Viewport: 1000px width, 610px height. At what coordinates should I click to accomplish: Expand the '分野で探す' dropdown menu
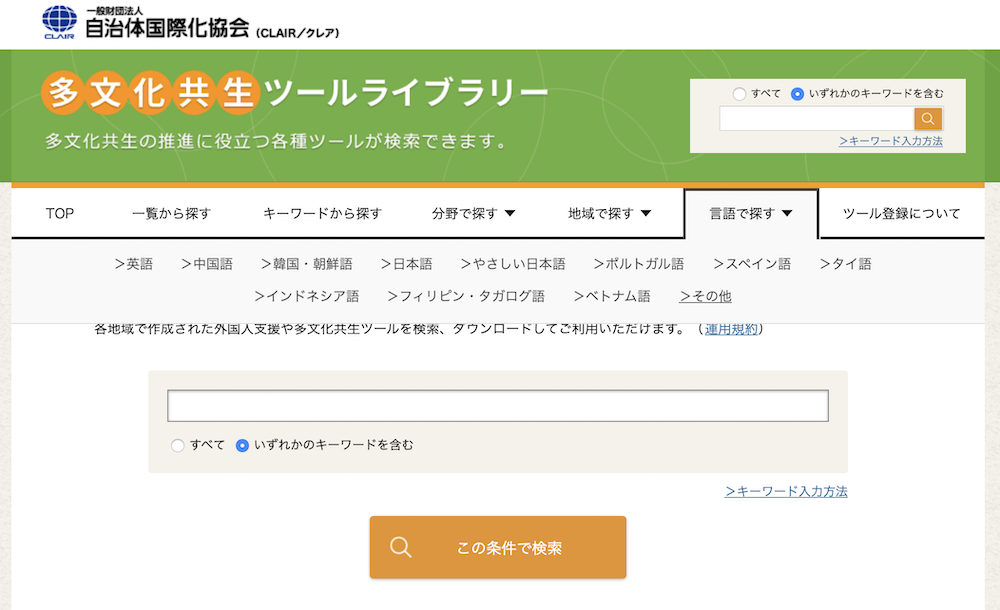click(473, 213)
